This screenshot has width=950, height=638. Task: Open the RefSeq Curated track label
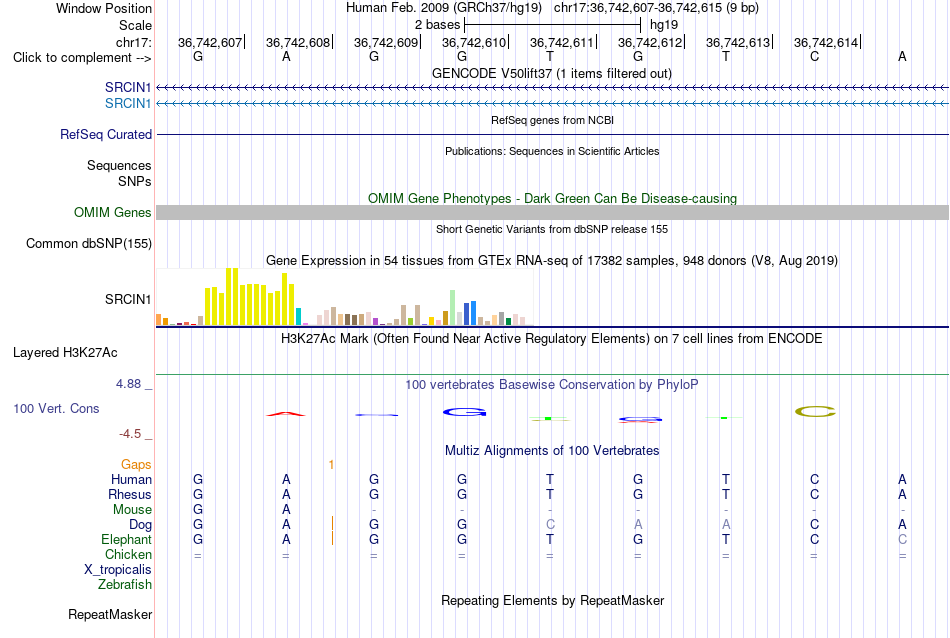coord(106,135)
